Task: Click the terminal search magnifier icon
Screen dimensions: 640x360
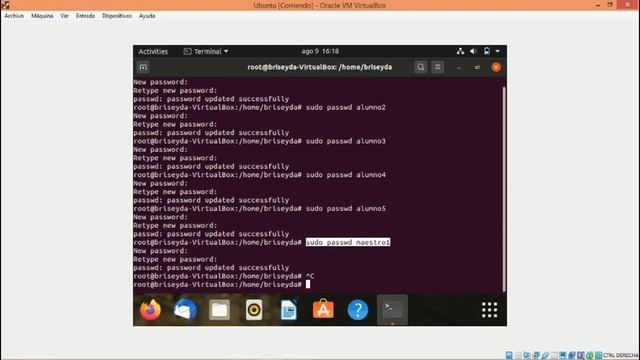Action: click(421, 67)
